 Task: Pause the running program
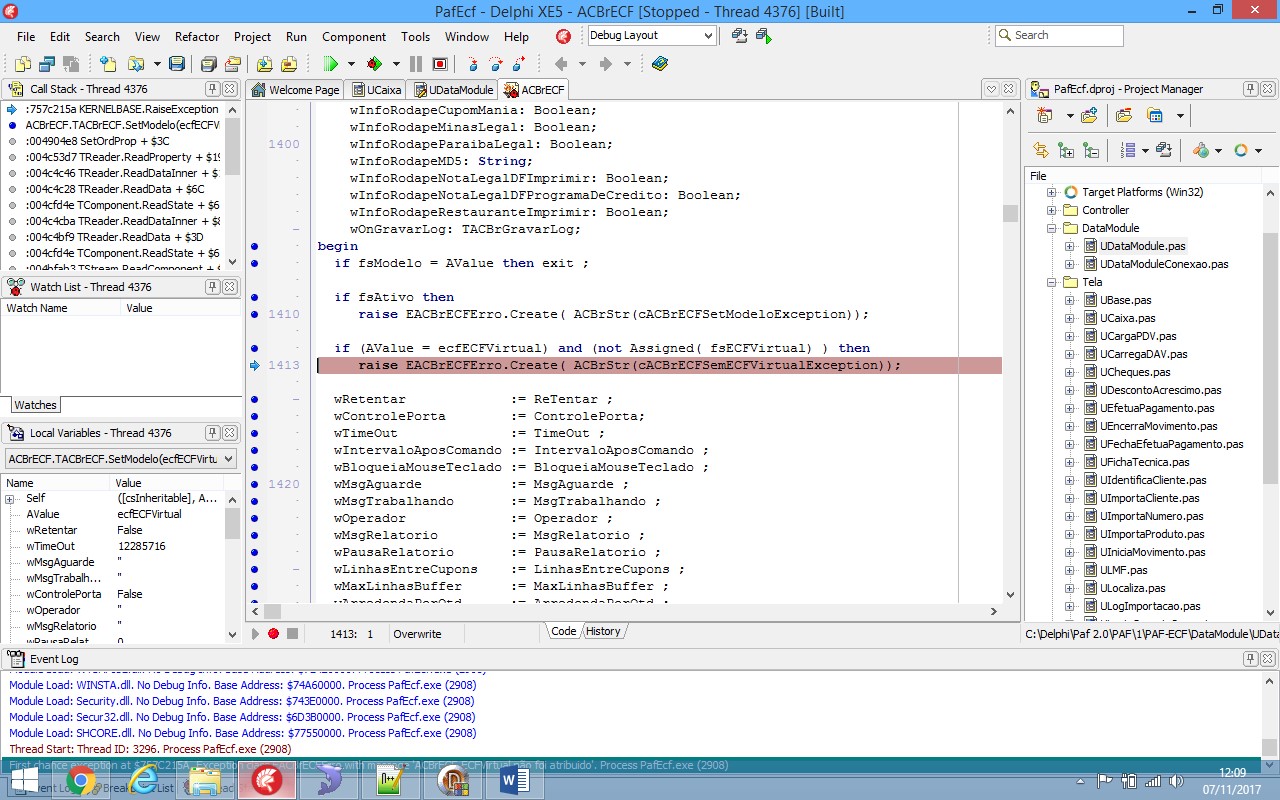pos(416,64)
